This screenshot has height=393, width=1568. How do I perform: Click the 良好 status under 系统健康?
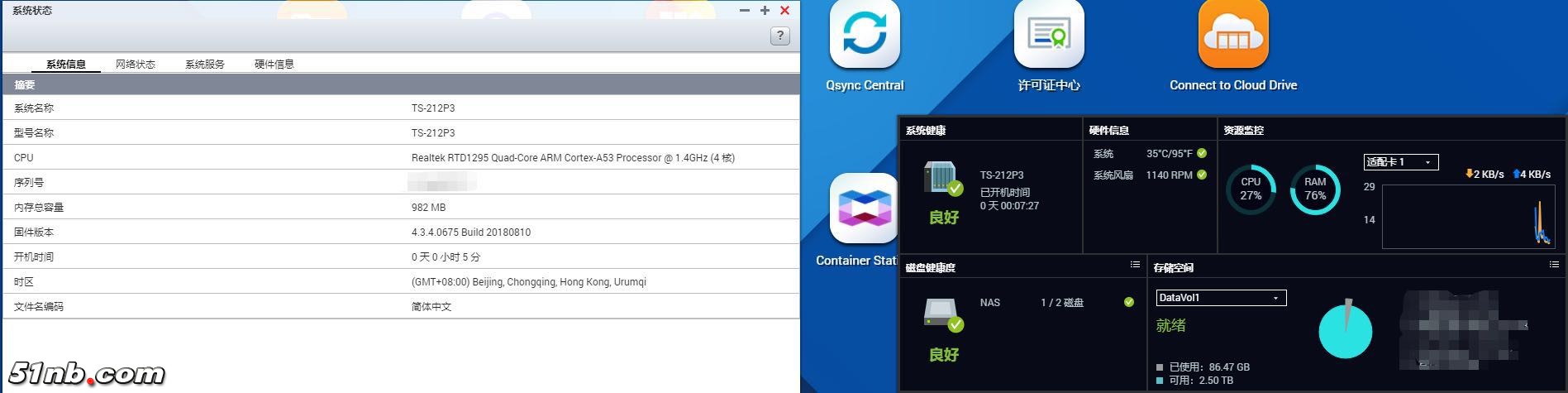pos(943,217)
